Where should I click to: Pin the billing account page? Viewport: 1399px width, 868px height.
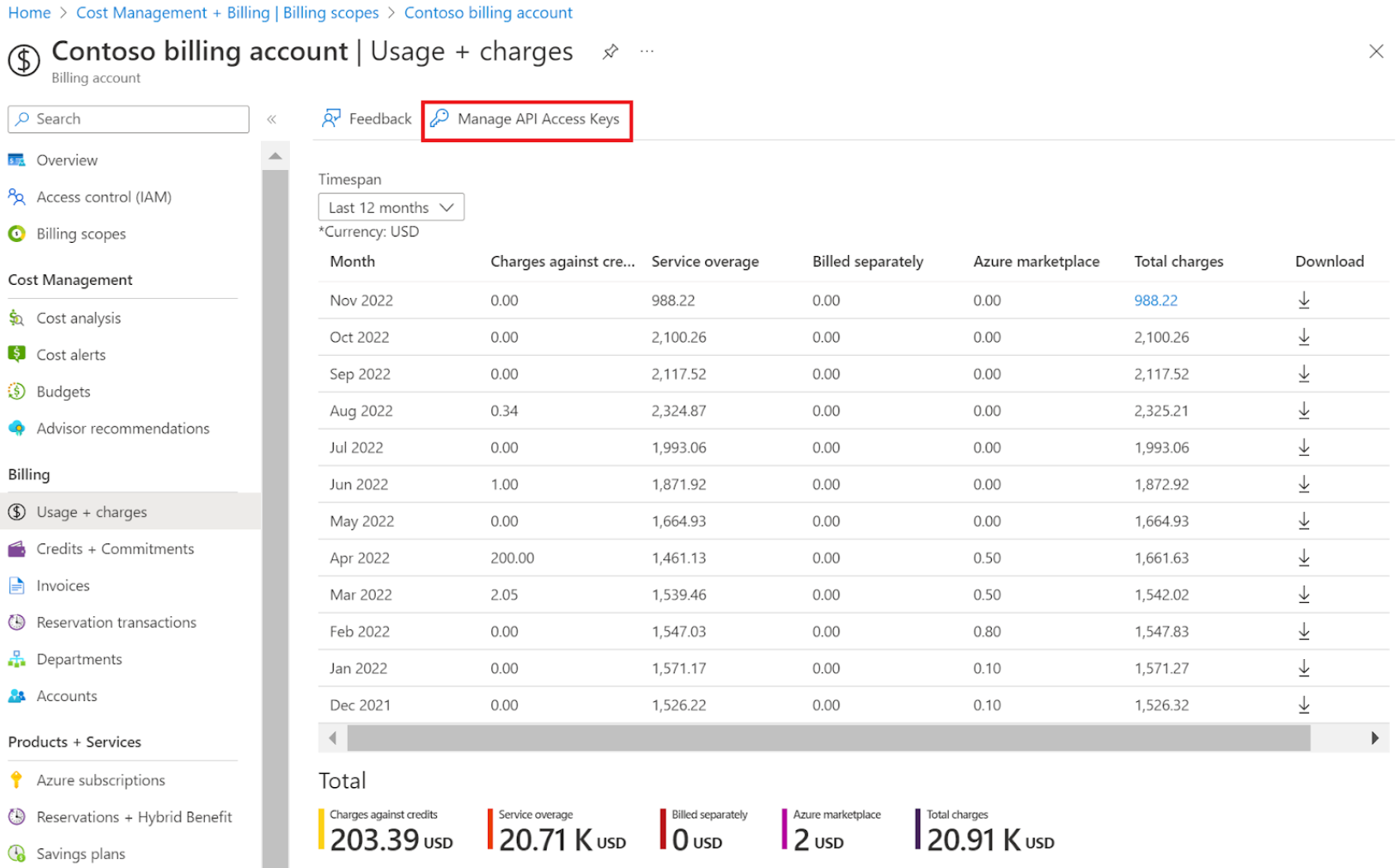(610, 52)
